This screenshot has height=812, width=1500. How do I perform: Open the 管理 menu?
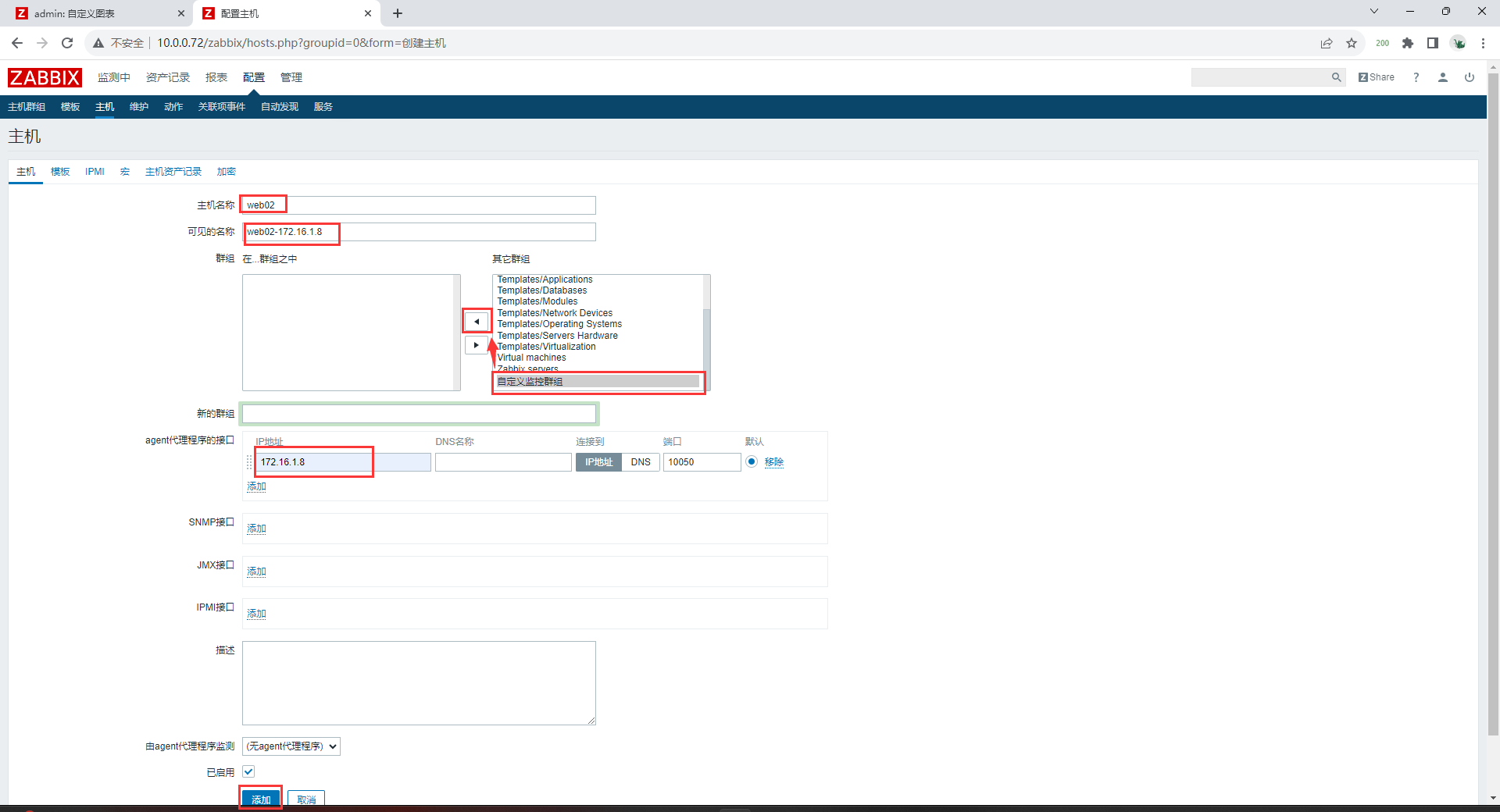click(x=291, y=77)
